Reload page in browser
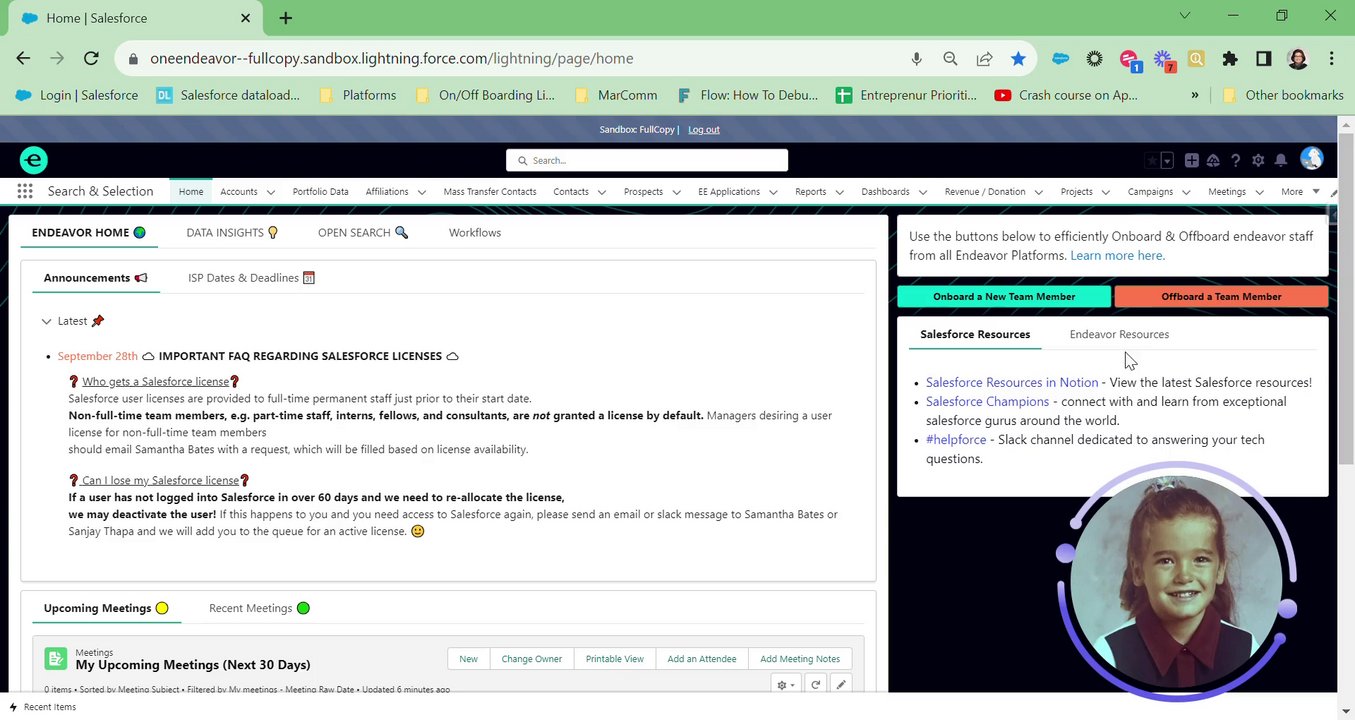This screenshot has width=1355, height=720. click(91, 59)
